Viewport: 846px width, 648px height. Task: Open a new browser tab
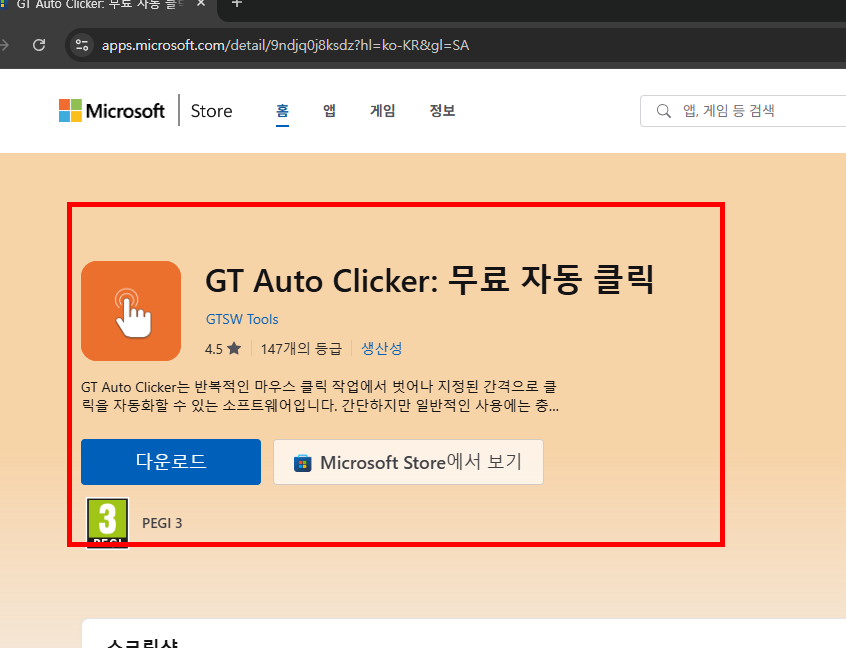click(x=236, y=4)
